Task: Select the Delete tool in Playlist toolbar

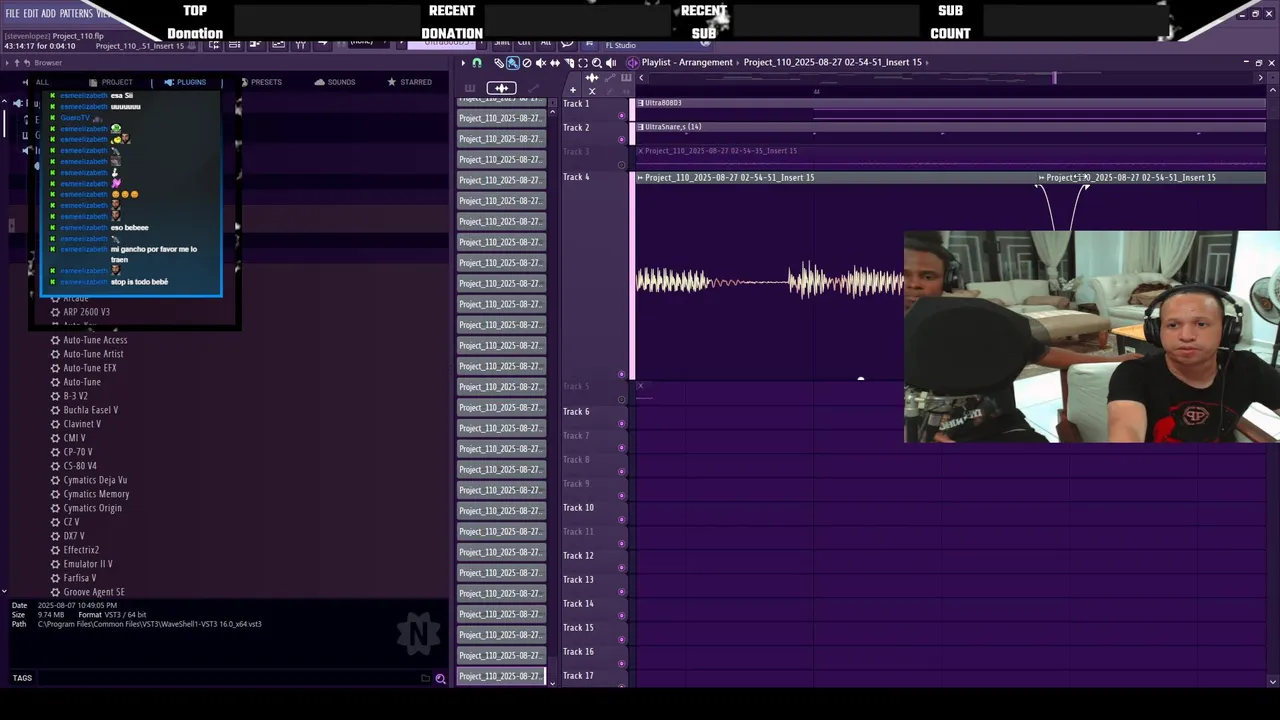Action: (527, 63)
